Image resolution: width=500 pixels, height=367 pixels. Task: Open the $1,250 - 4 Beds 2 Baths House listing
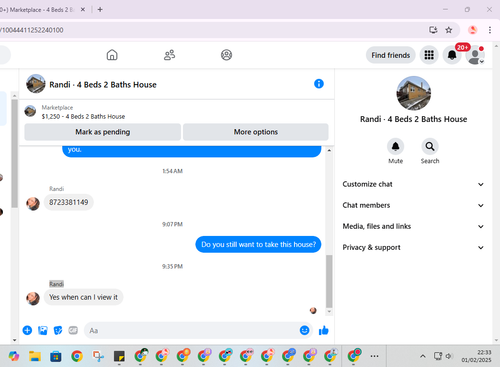coord(83,116)
